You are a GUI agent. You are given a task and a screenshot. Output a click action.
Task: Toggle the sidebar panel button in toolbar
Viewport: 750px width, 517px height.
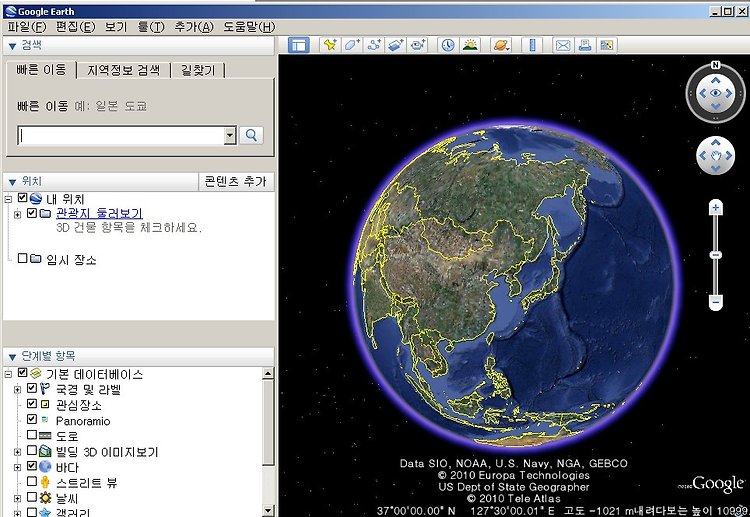coord(298,45)
